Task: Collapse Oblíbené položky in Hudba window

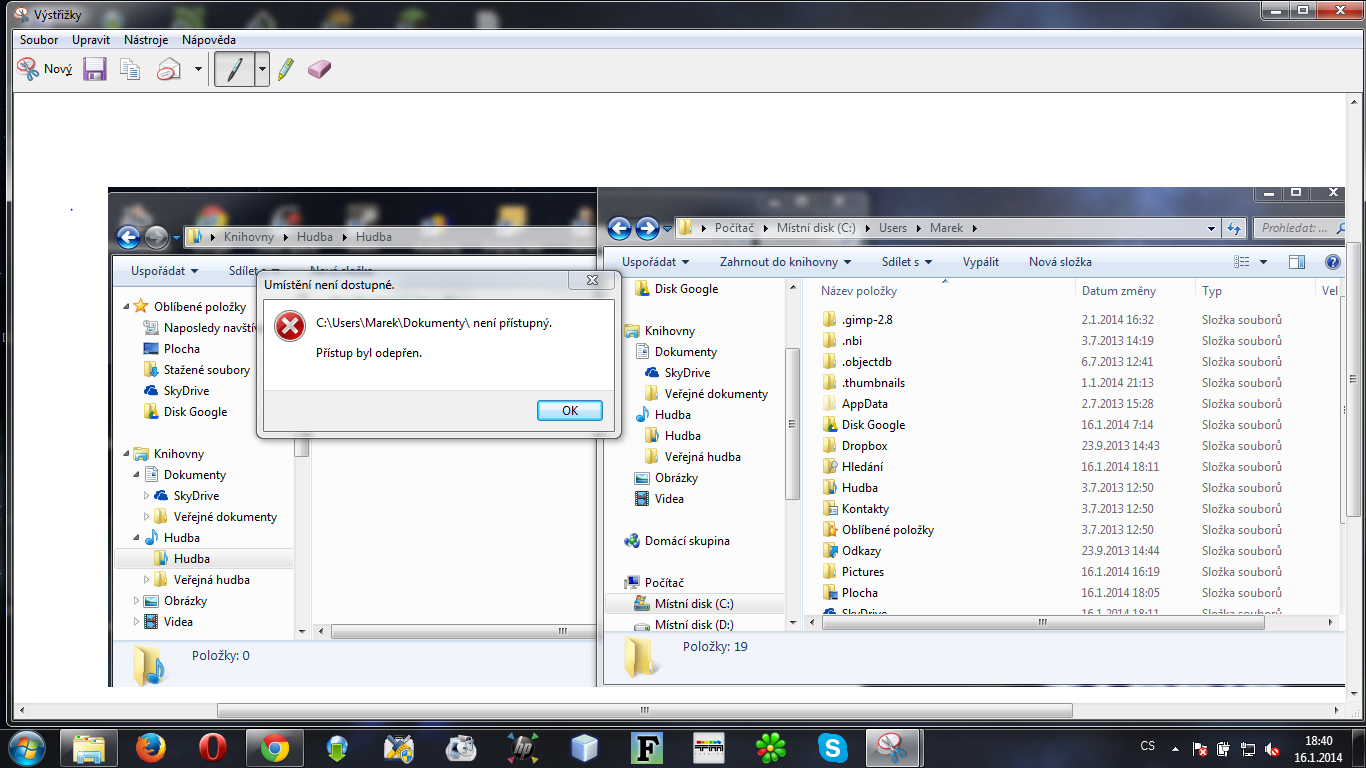Action: click(127, 306)
